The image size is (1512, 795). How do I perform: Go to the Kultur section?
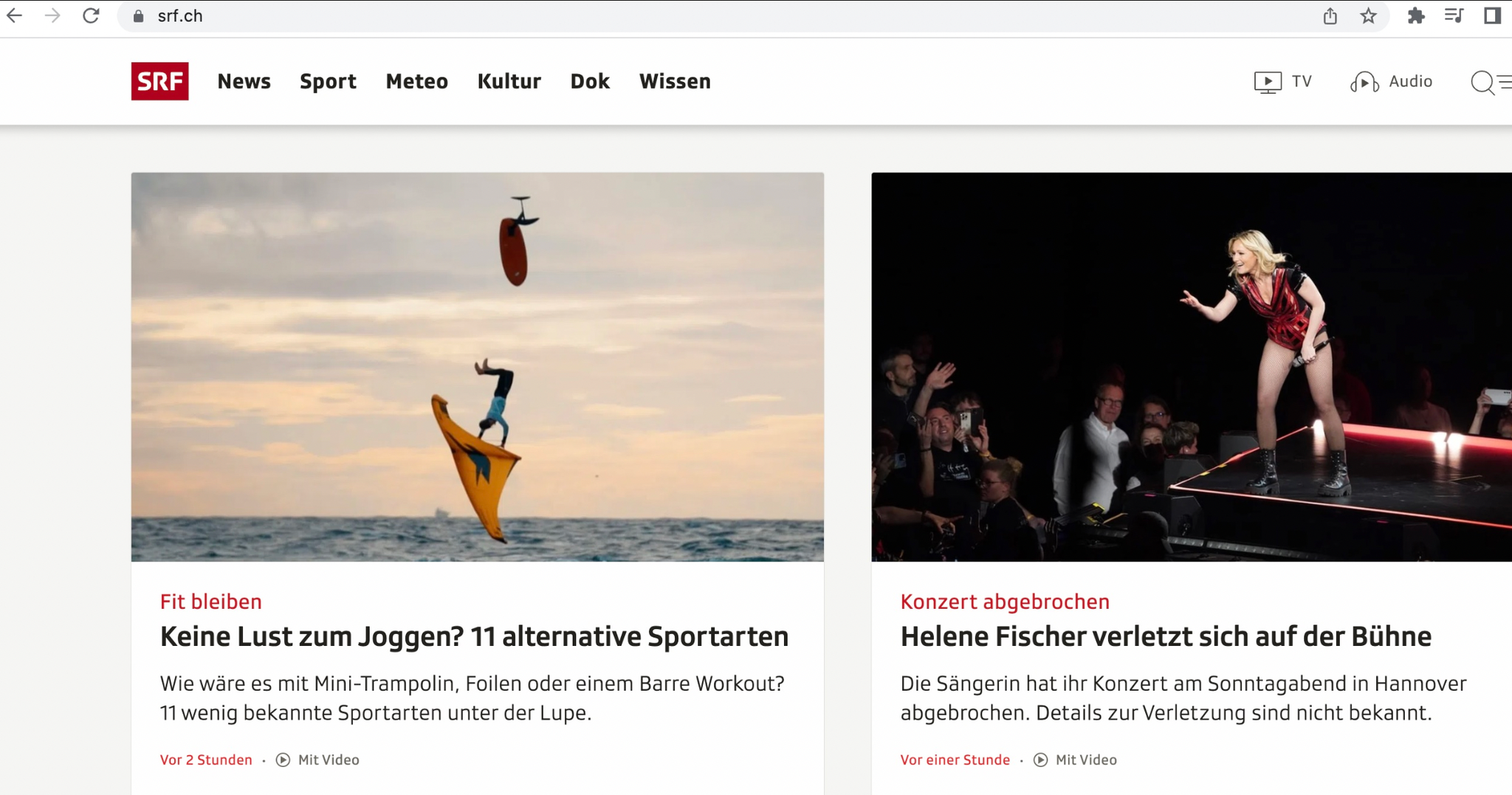click(509, 81)
